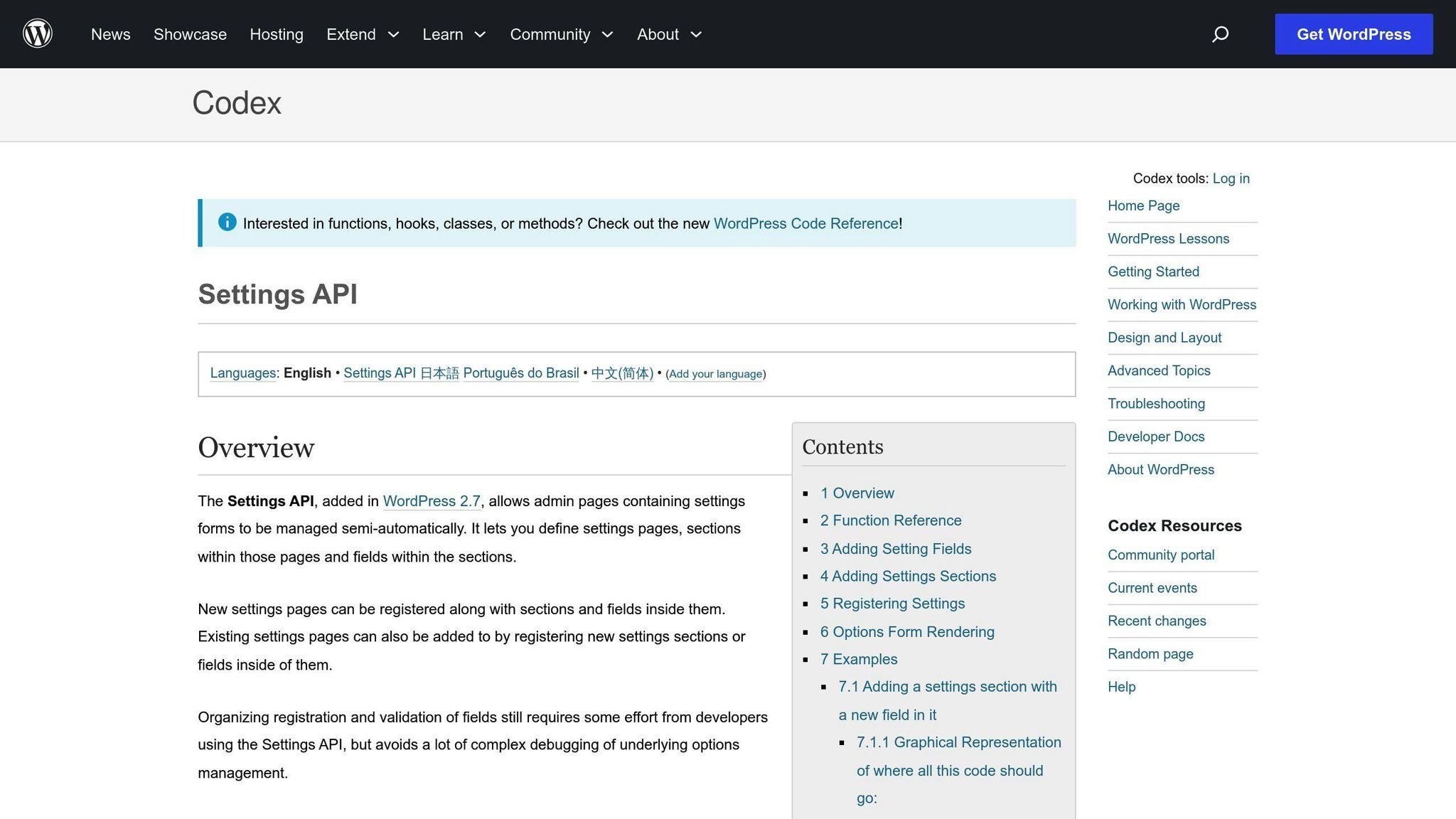Go to Home Page in sidebar

[x=1144, y=205]
